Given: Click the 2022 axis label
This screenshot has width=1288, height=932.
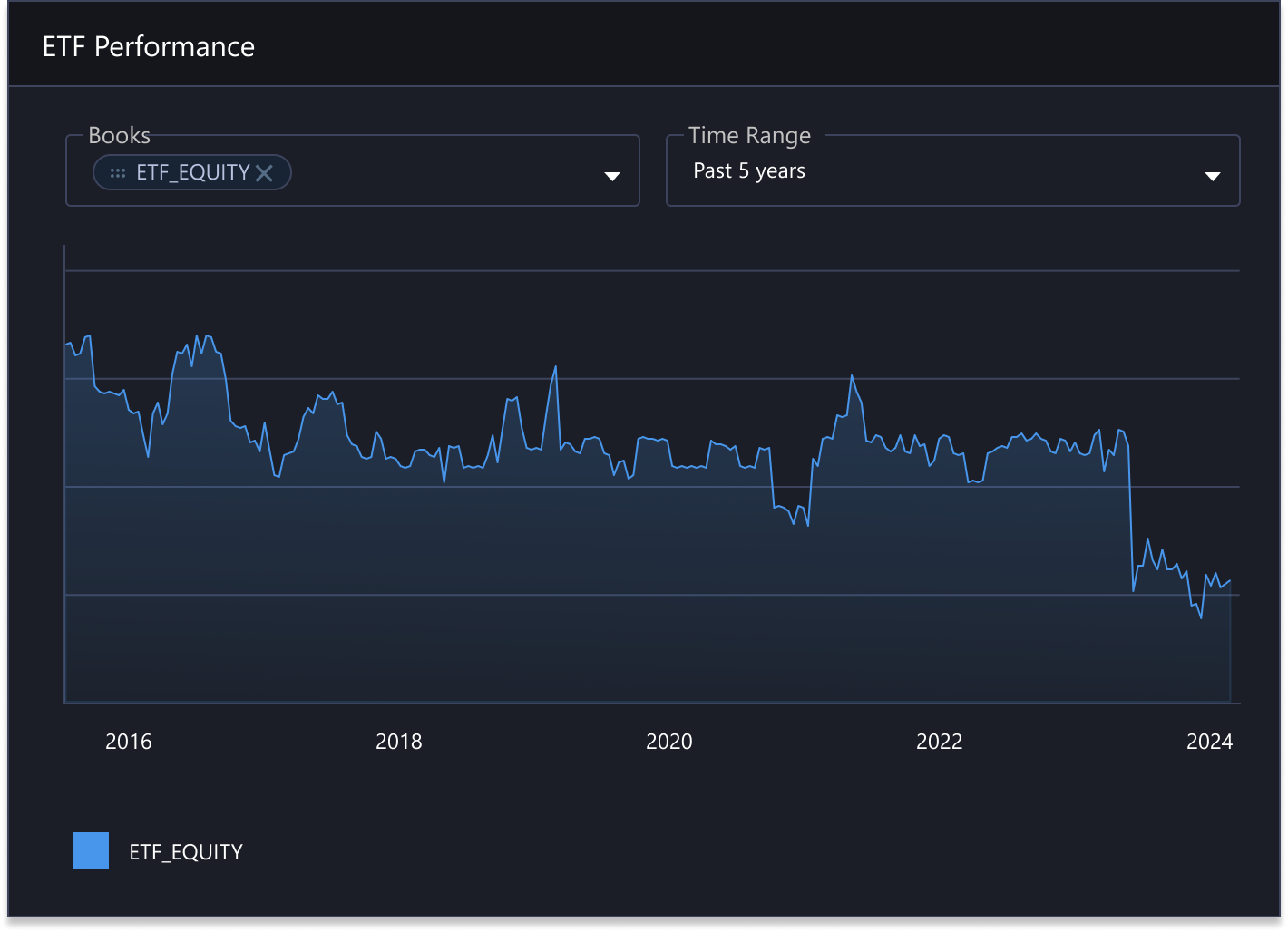Looking at the screenshot, I should 941,742.
